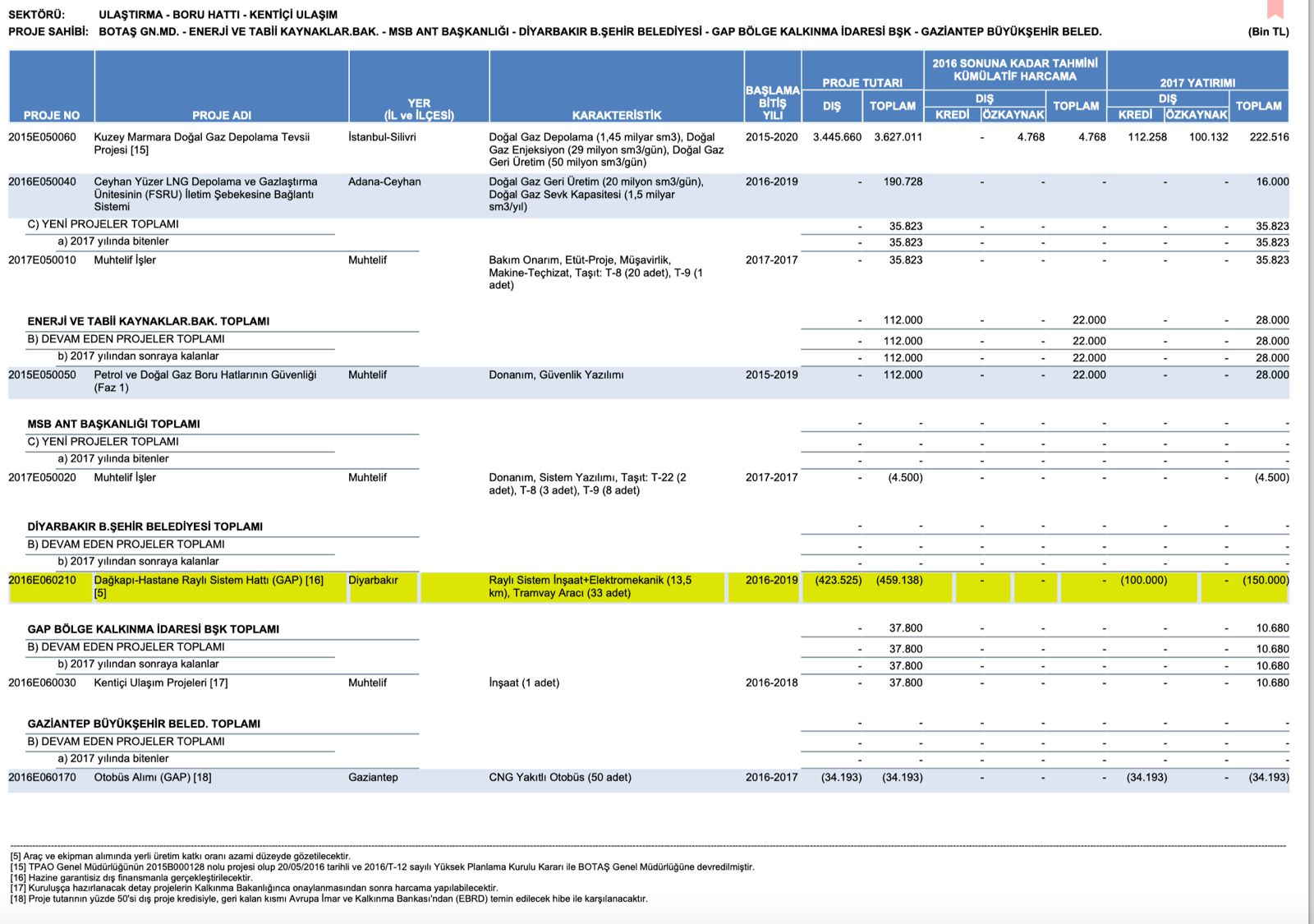Click the PROJE NO column header

pyautogui.click(x=52, y=115)
